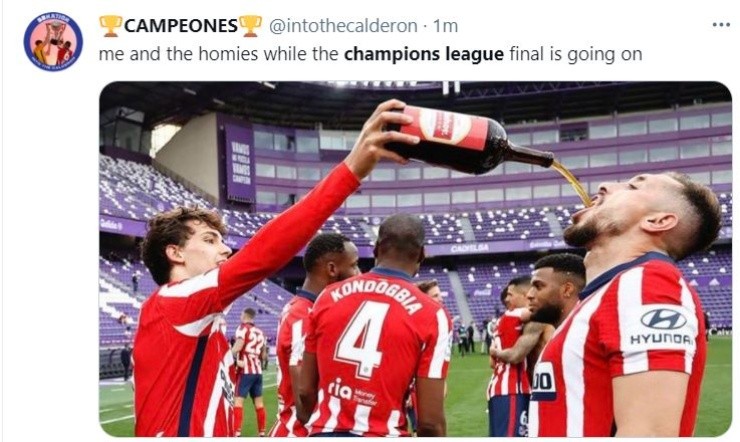The image size is (740, 442).
Task: Open the tweet via 1m timestamp
Action: pos(446,26)
